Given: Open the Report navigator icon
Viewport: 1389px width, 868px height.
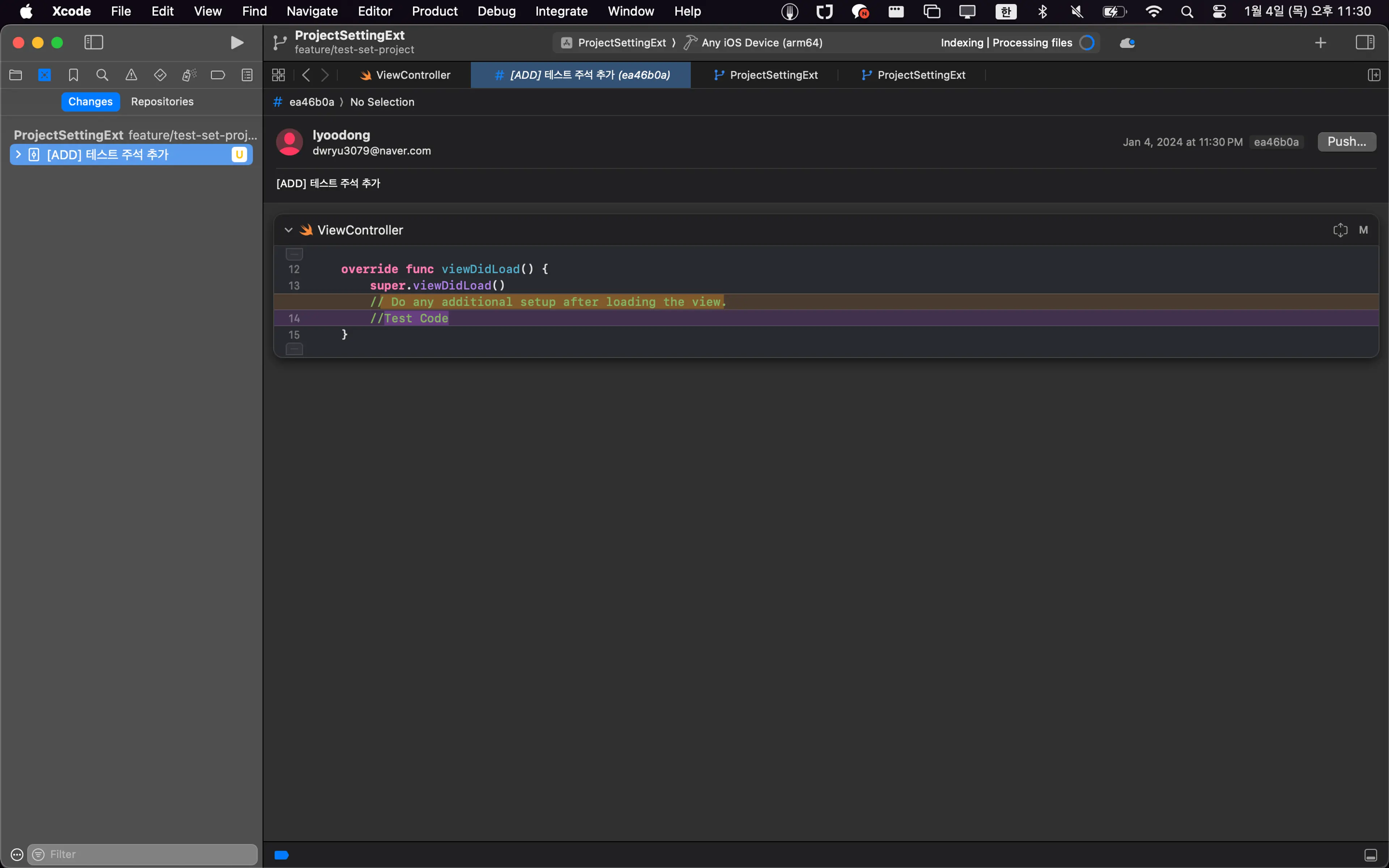Looking at the screenshot, I should 247,75.
